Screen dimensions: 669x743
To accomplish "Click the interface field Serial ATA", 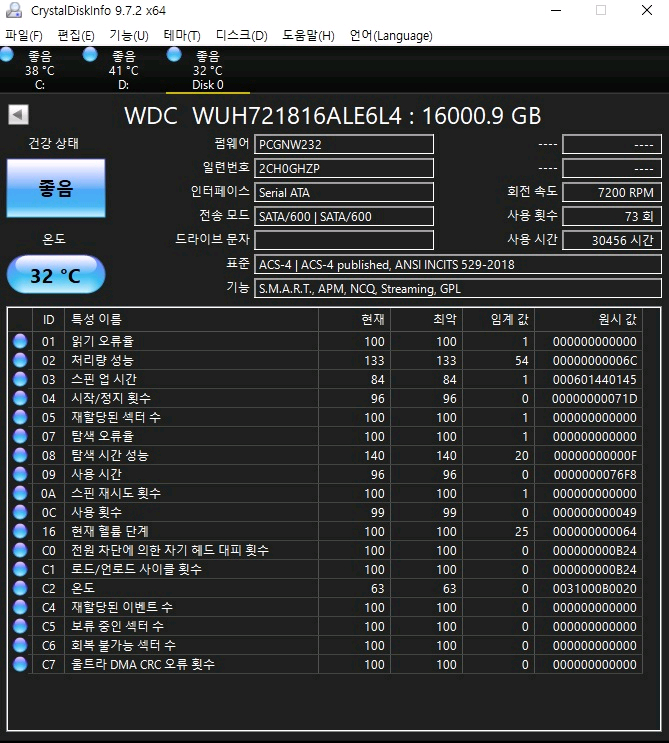I will pyautogui.click(x=344, y=192).
